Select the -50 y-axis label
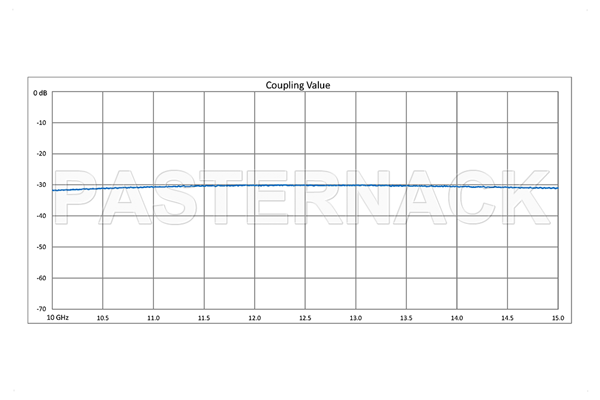Viewport: 600px width, 400px height. click(41, 247)
